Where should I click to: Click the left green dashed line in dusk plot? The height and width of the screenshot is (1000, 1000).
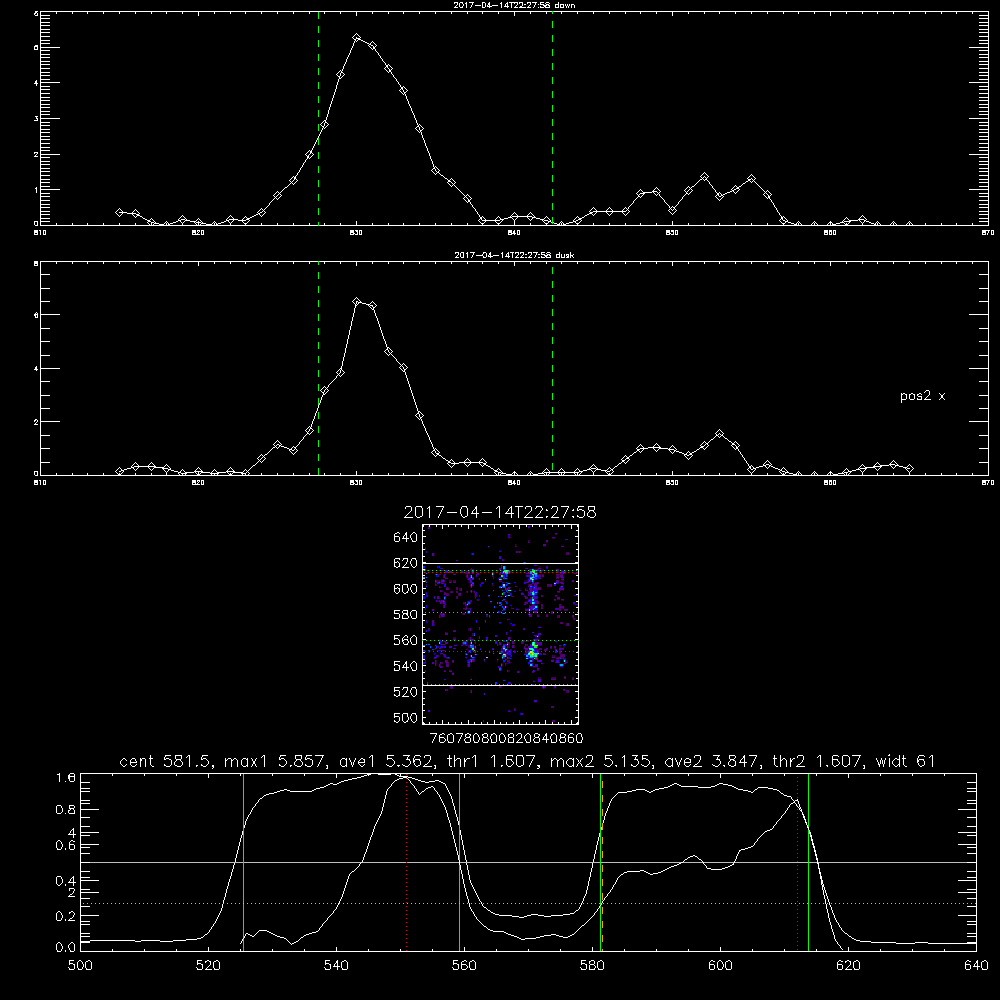(x=318, y=368)
